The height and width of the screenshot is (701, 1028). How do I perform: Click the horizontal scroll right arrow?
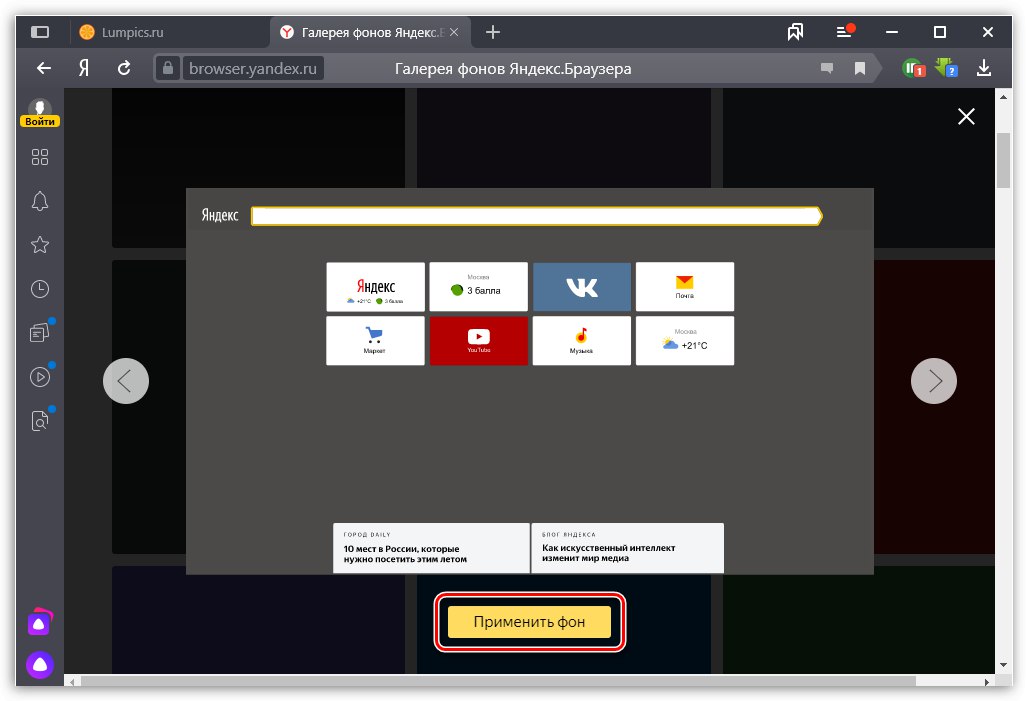987,682
